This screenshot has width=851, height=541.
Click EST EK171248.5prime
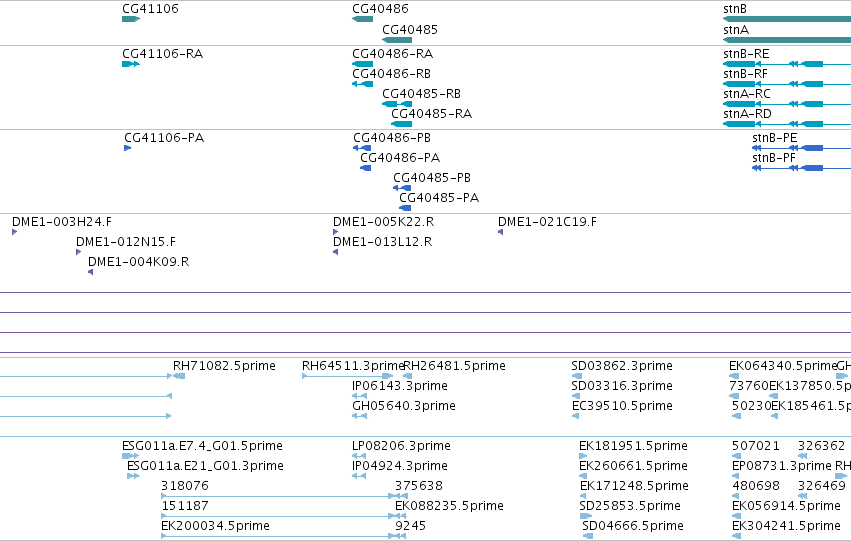(634, 486)
